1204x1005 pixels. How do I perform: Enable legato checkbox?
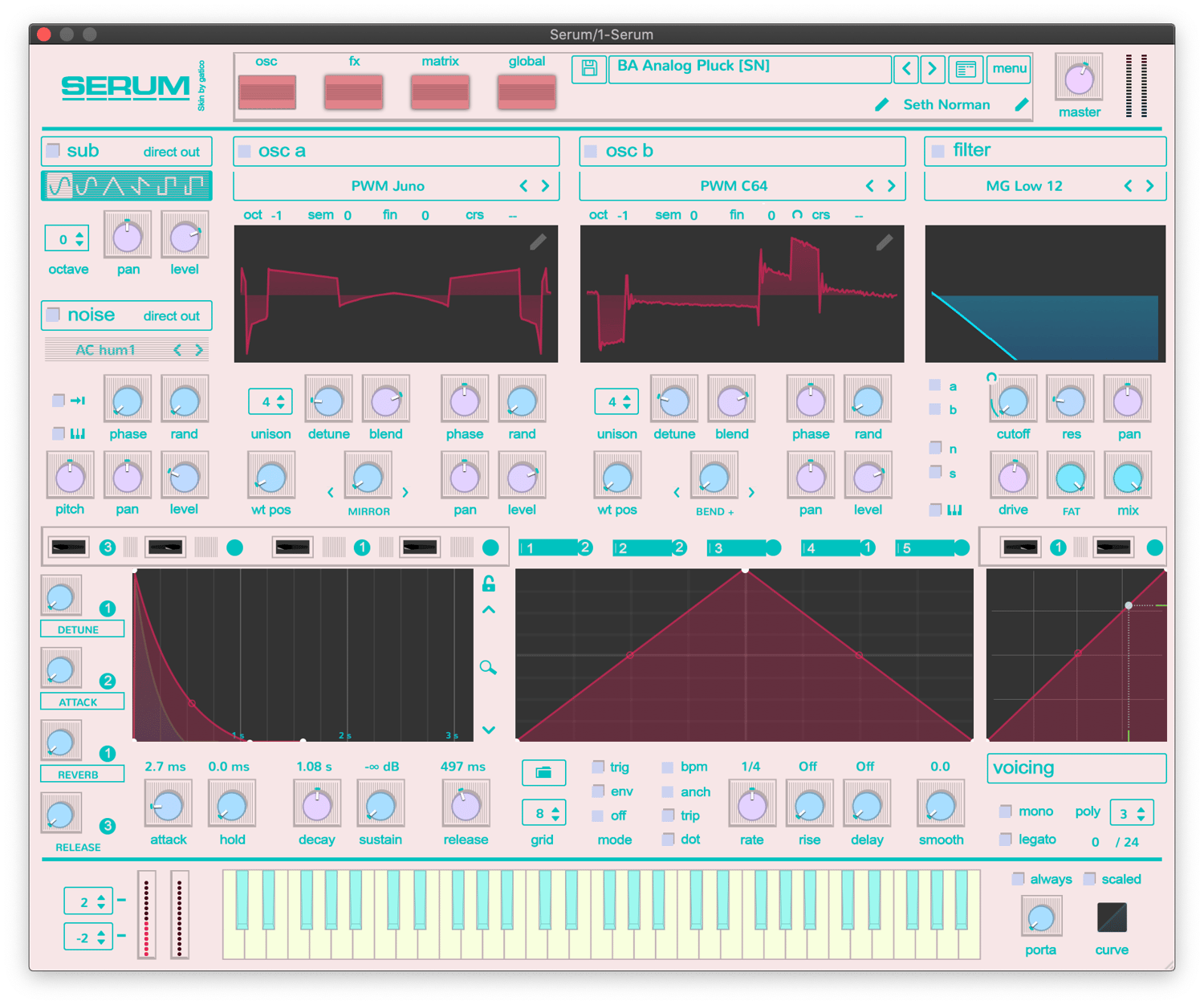1006,839
